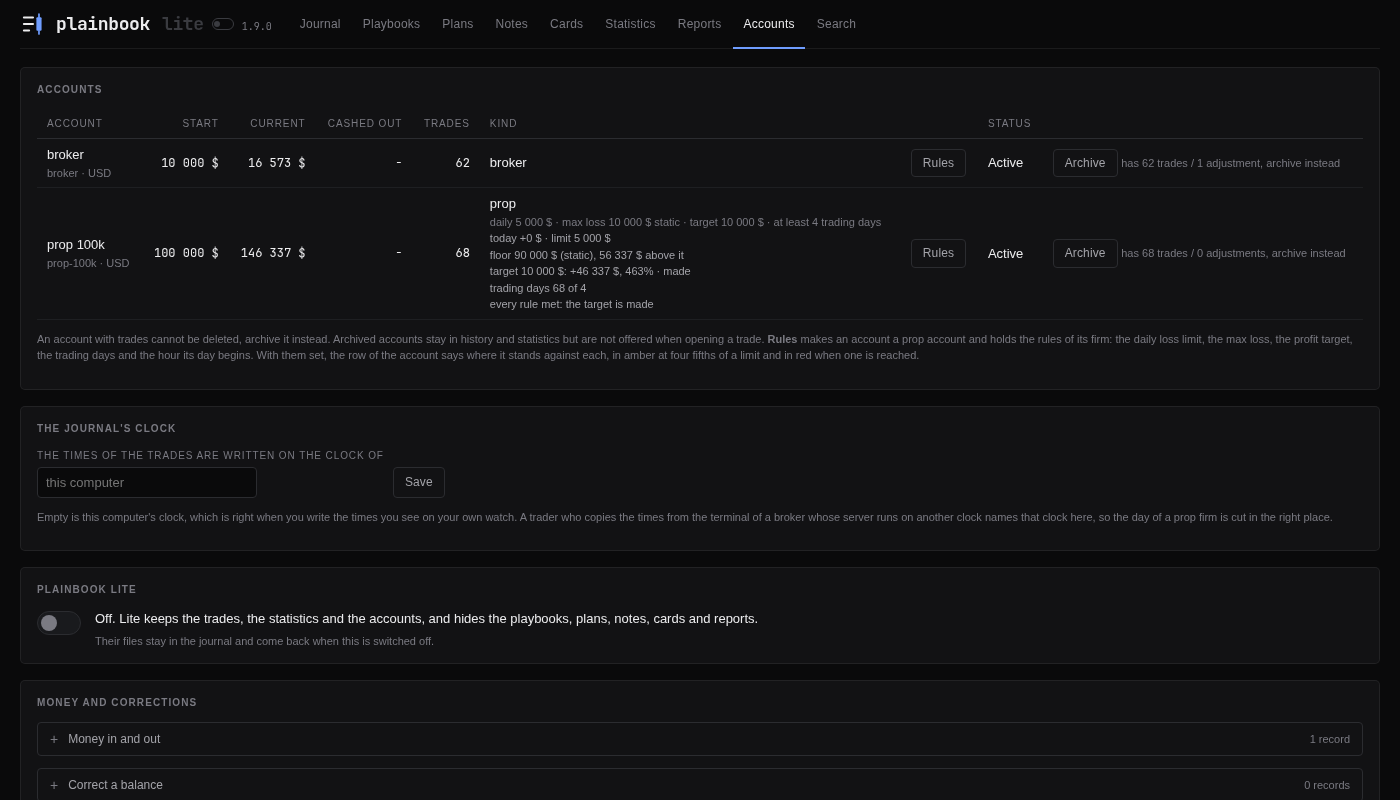Click the CASHED OUT column header

pos(365,124)
